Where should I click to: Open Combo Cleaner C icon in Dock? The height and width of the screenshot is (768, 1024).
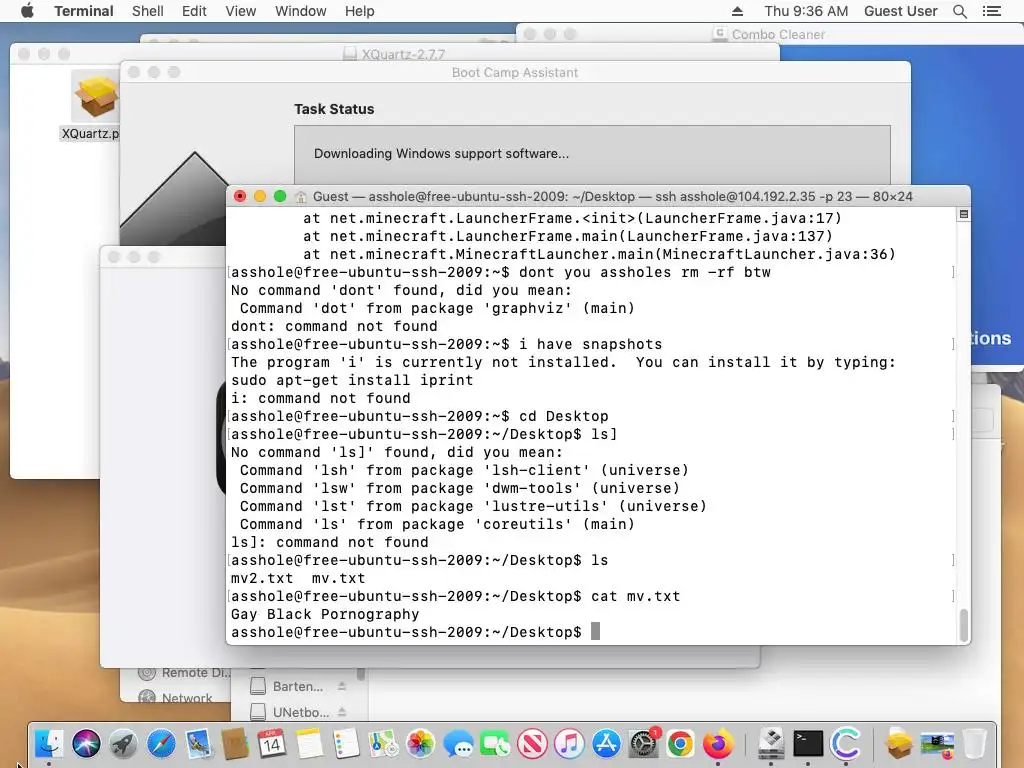(845, 744)
